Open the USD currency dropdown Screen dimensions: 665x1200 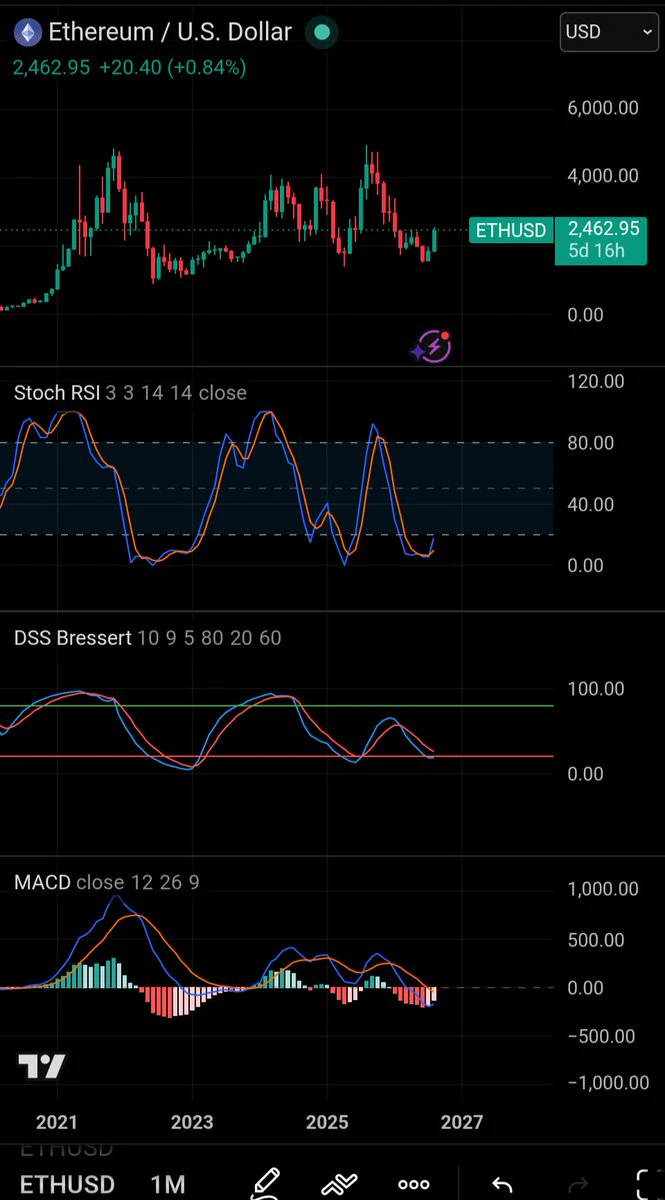pyautogui.click(x=609, y=32)
